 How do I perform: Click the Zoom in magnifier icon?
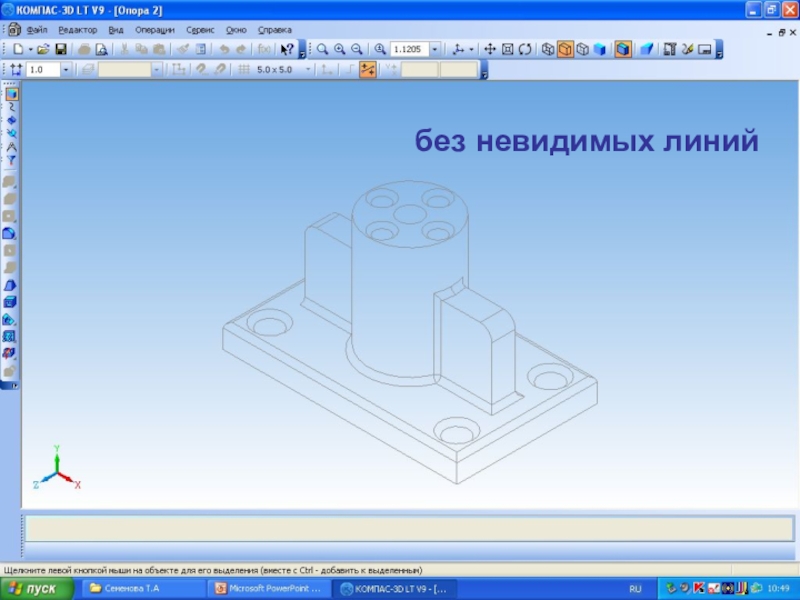pyautogui.click(x=339, y=49)
